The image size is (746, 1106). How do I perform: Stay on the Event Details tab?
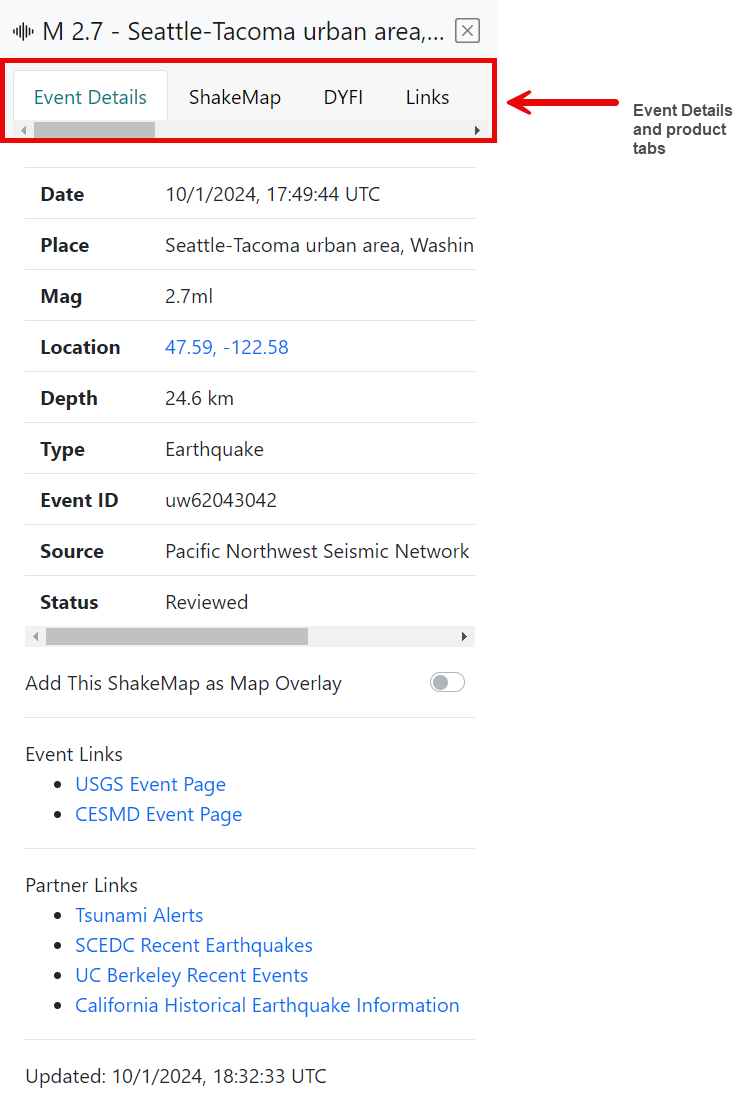[x=89, y=97]
